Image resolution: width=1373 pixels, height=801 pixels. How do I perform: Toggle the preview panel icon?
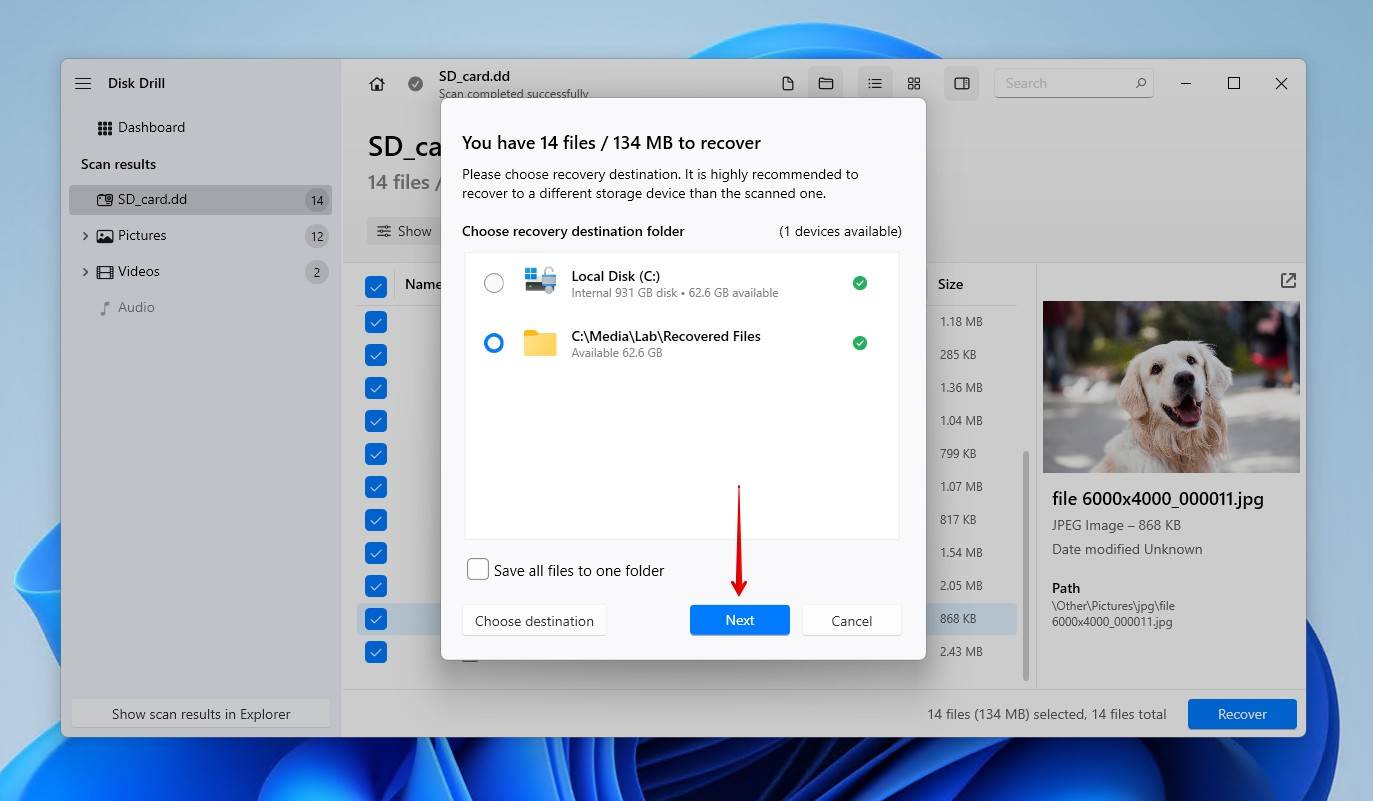pyautogui.click(x=962, y=84)
